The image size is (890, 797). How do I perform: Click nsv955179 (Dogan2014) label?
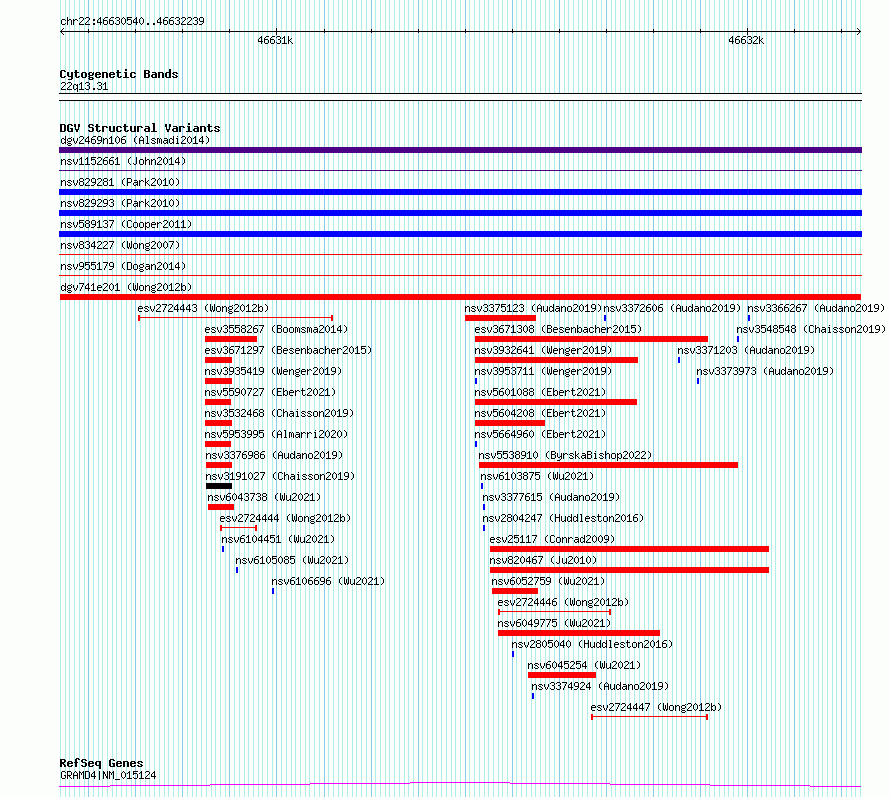coord(123,266)
